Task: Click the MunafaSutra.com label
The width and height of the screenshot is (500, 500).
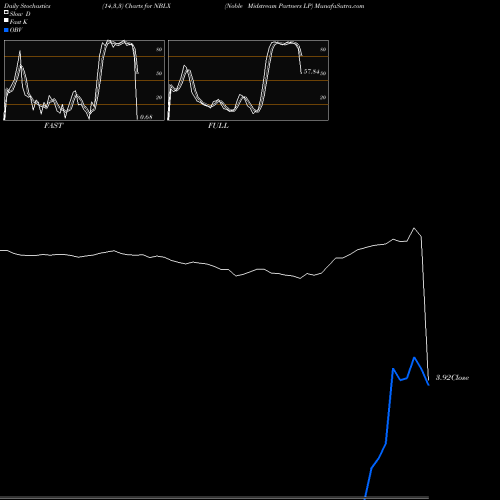Action: click(339, 6)
